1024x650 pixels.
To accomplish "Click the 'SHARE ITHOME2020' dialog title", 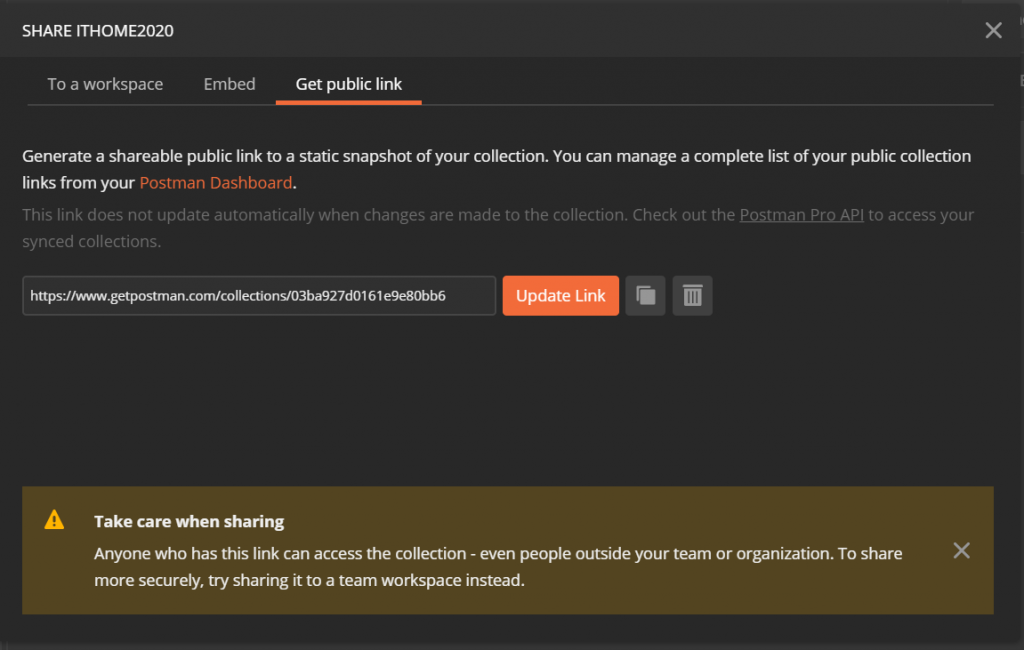I will point(98,30).
